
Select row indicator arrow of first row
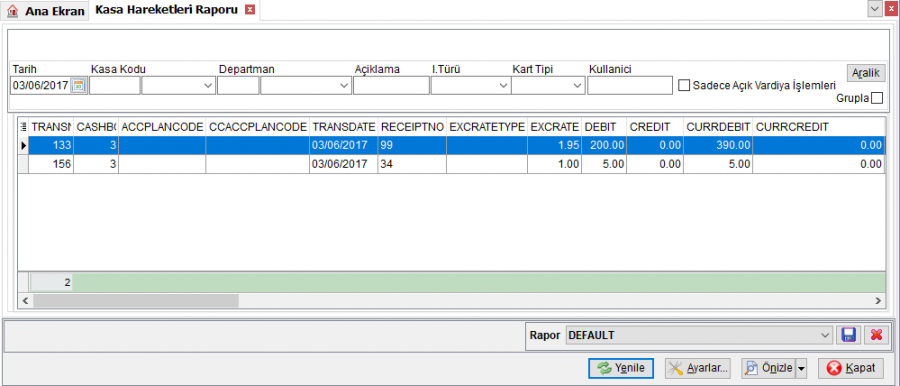click(x=24, y=146)
